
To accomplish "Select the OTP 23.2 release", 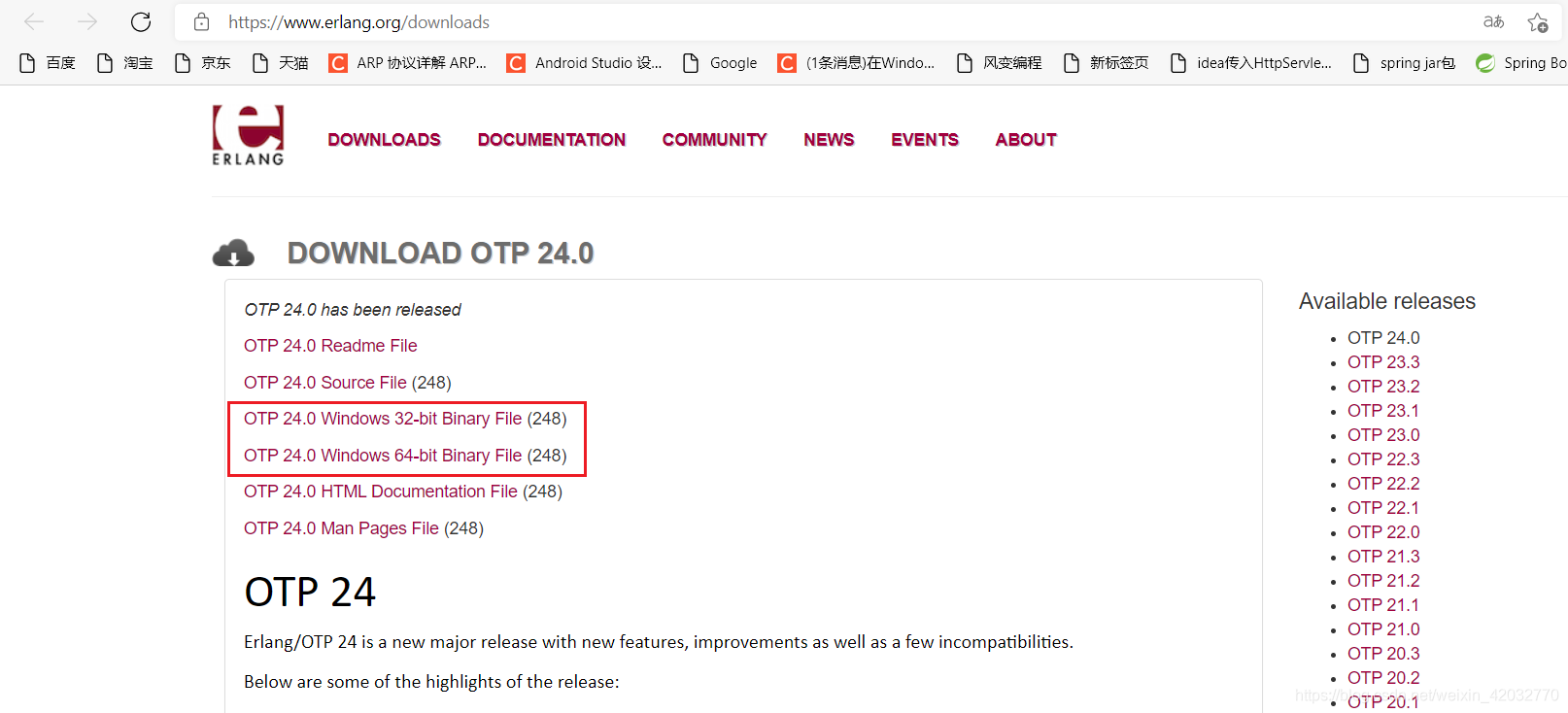I will (1383, 387).
